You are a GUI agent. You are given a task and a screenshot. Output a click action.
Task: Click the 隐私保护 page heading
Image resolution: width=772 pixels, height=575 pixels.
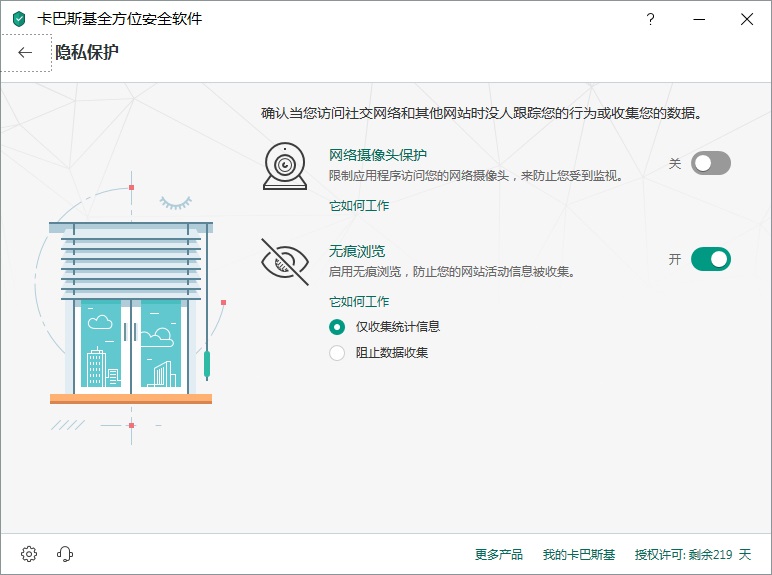pos(87,52)
